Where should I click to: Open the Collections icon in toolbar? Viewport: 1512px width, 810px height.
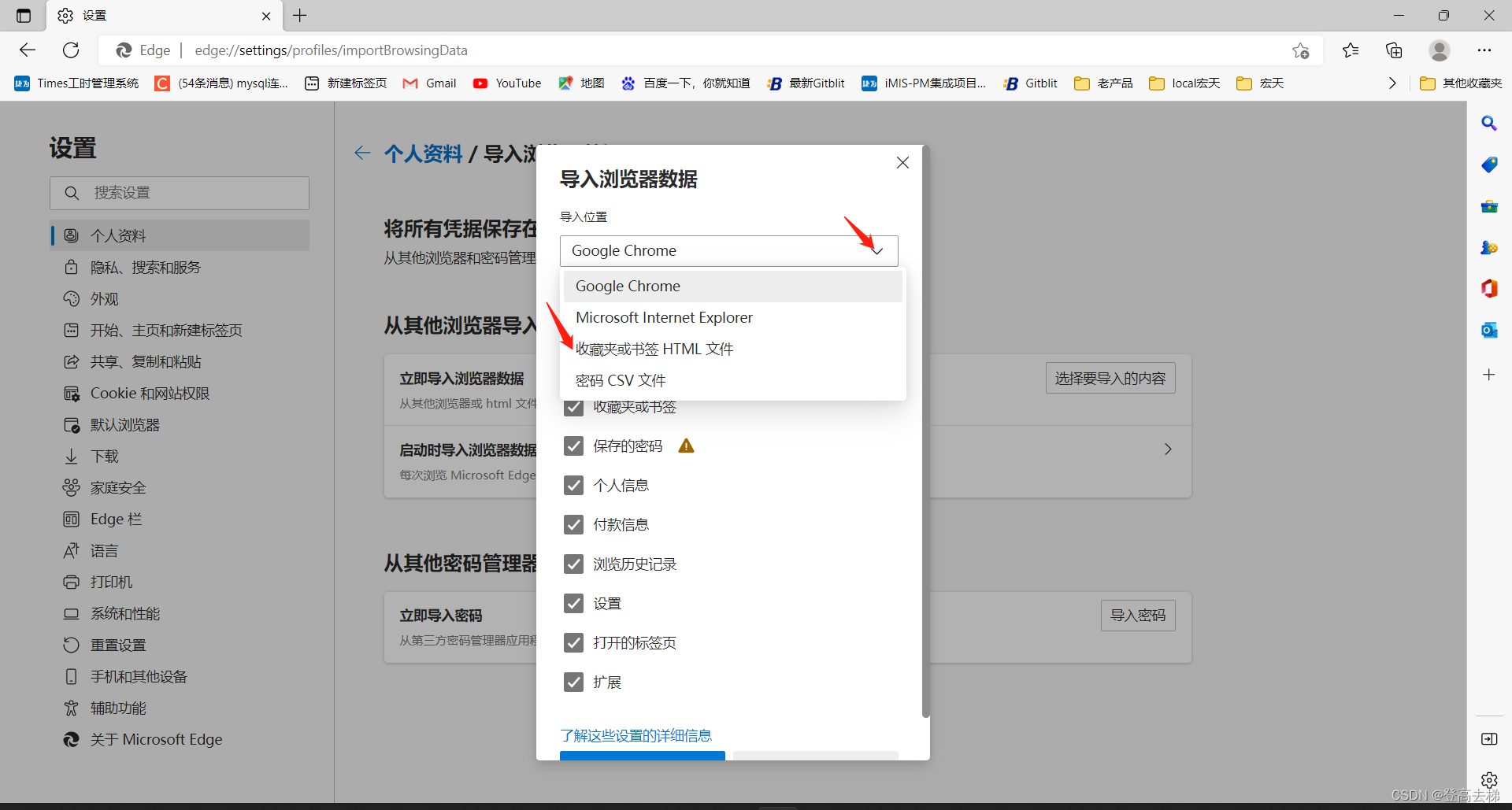[1394, 50]
